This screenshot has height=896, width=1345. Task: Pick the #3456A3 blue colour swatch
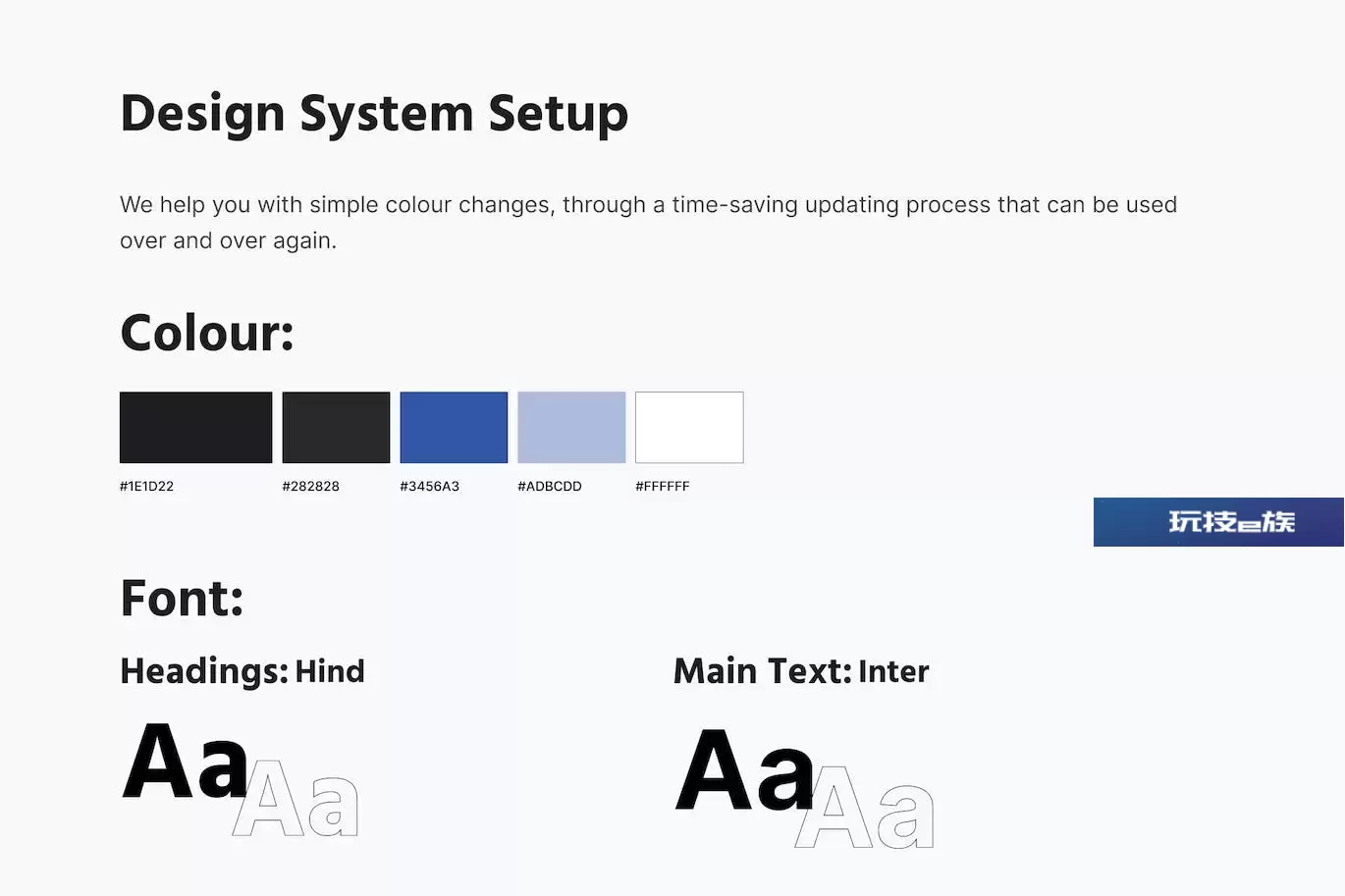pos(454,427)
